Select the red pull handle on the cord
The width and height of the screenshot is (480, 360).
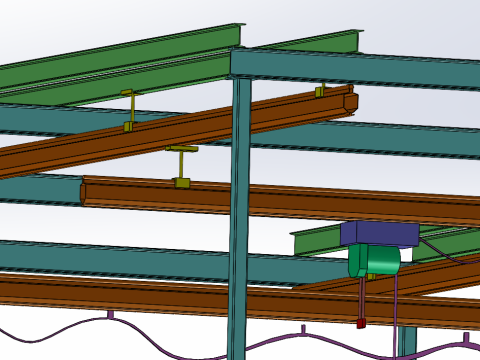pyautogui.click(x=361, y=323)
